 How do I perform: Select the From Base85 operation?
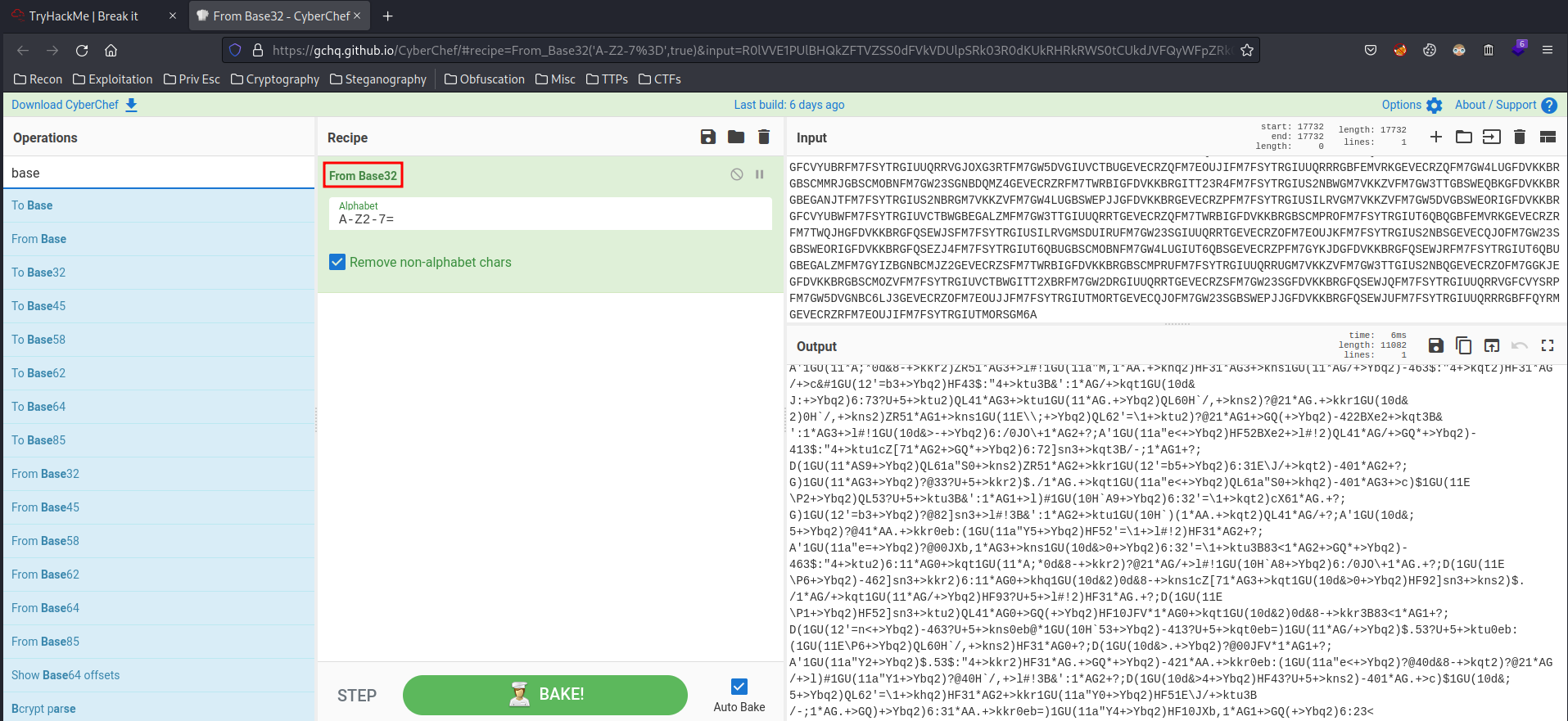[159, 642]
